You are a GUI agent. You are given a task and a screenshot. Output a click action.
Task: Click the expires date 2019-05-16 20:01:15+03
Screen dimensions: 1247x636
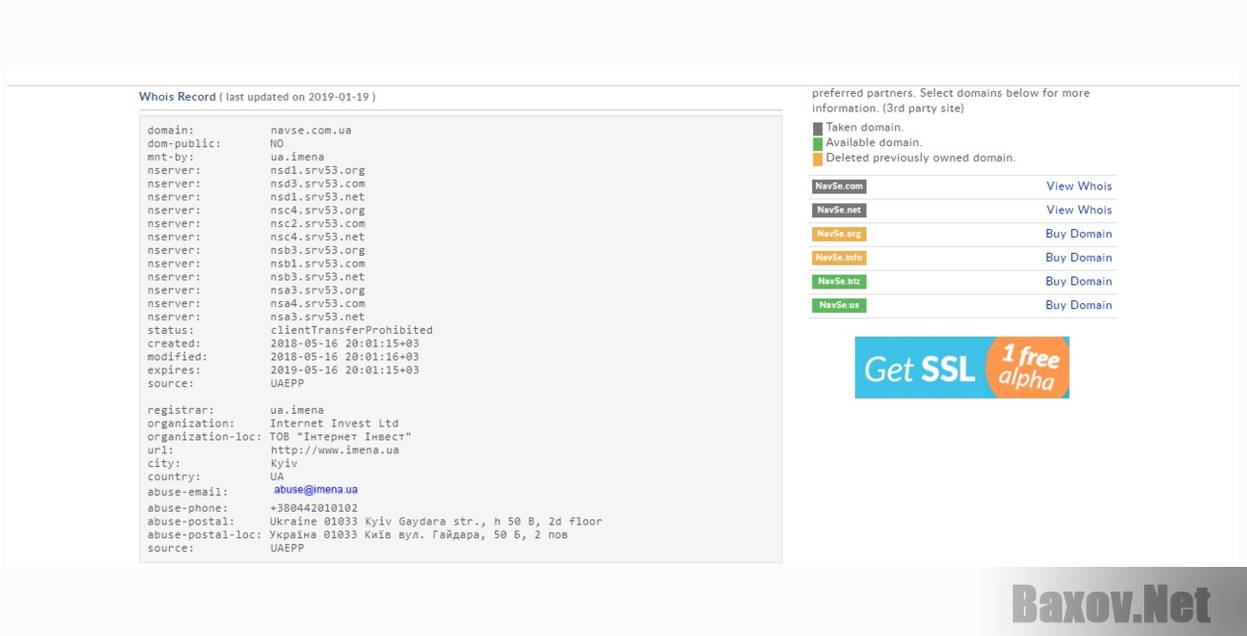pyautogui.click(x=345, y=370)
